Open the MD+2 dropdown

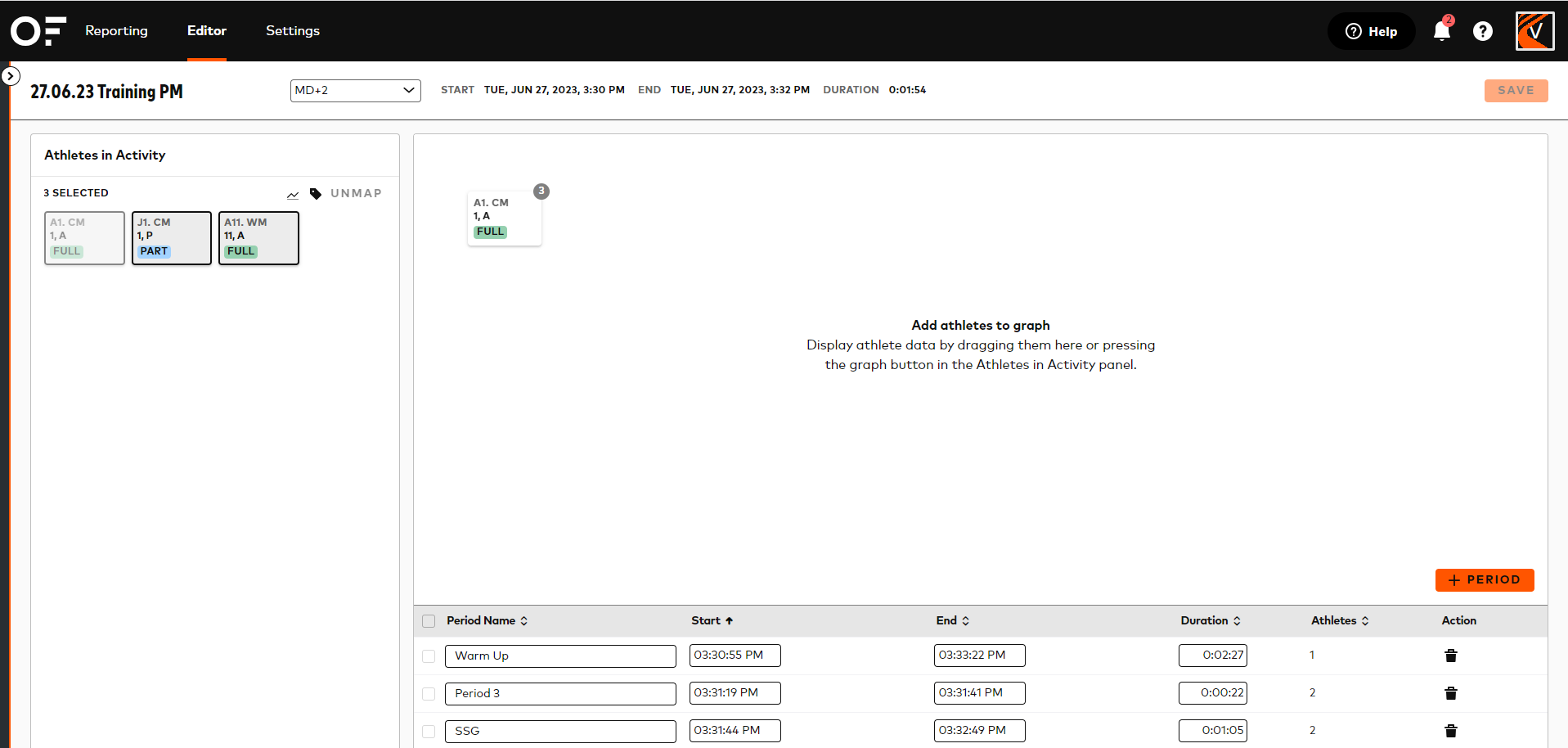tap(355, 90)
